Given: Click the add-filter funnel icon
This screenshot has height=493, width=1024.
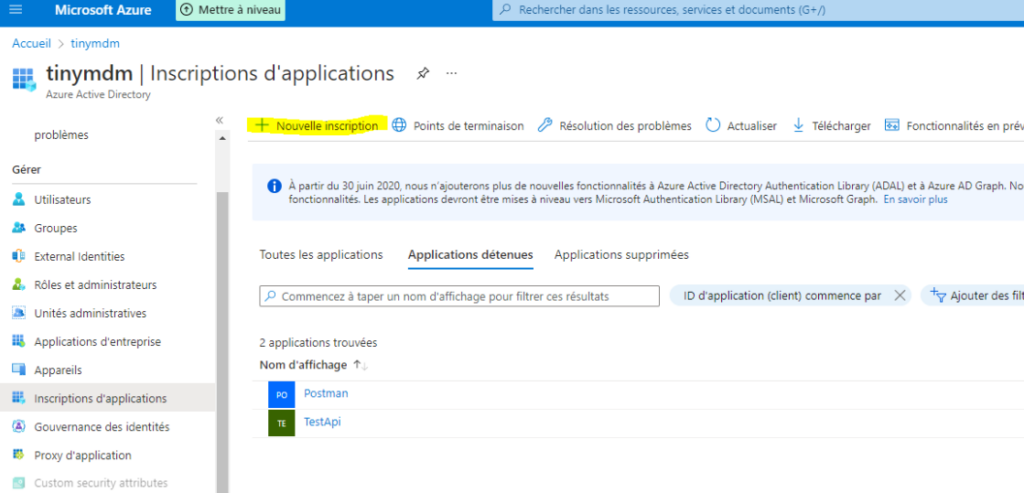Looking at the screenshot, I should [938, 295].
